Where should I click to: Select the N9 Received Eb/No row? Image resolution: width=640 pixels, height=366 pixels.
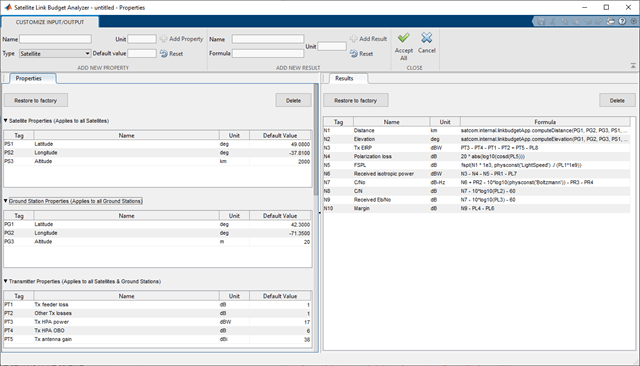click(x=476, y=200)
